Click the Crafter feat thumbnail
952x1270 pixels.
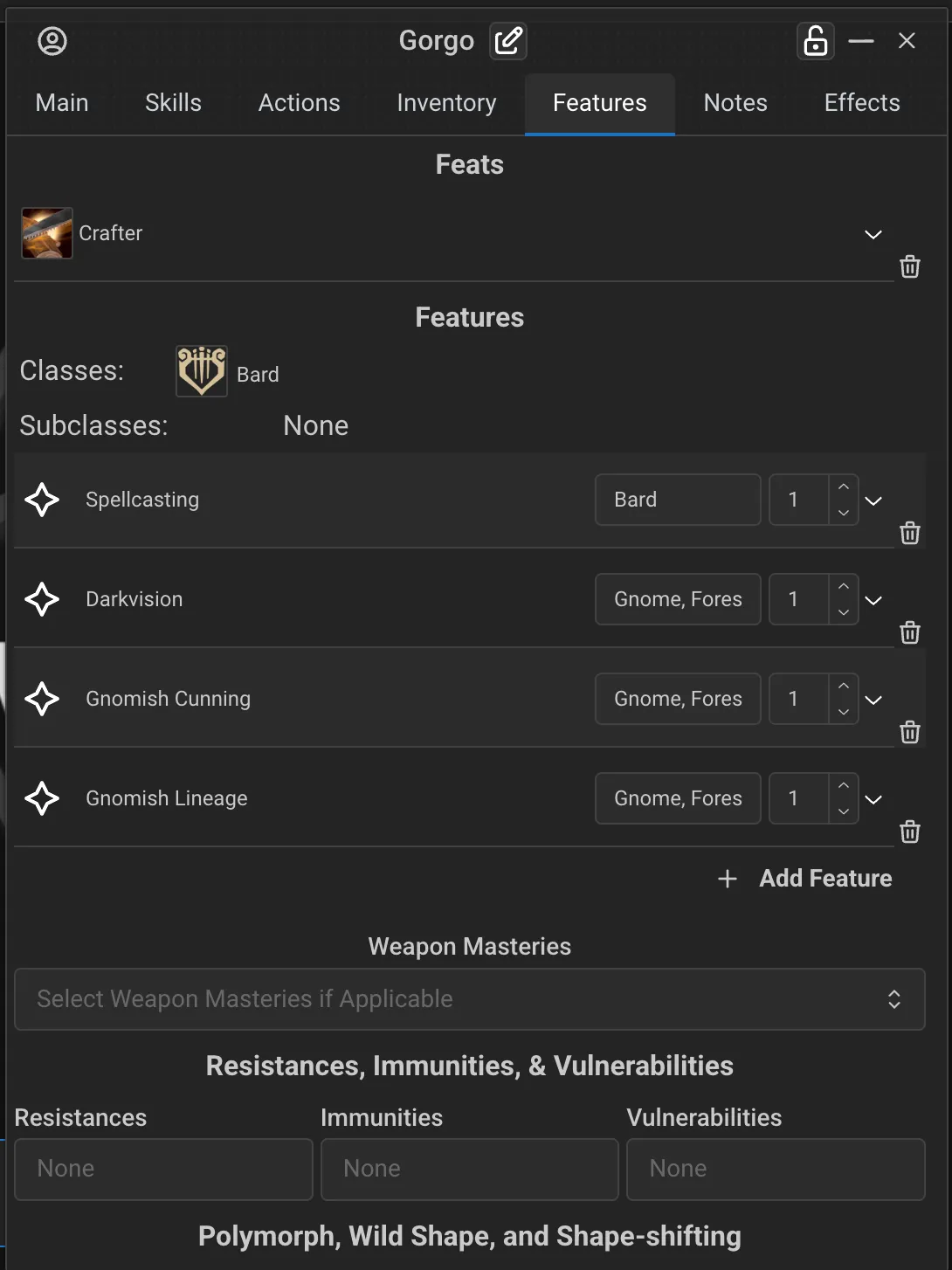point(47,233)
